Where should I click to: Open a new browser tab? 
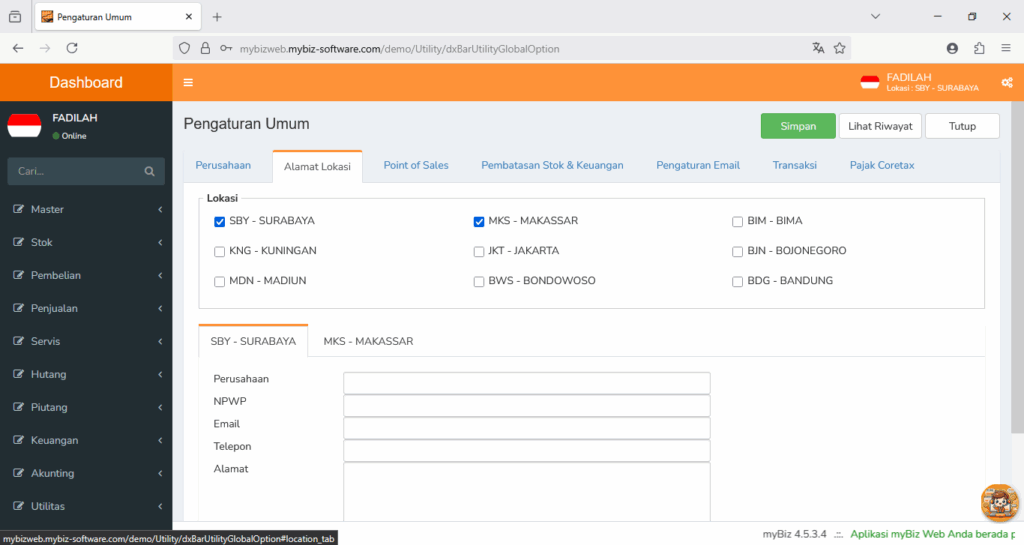click(217, 17)
